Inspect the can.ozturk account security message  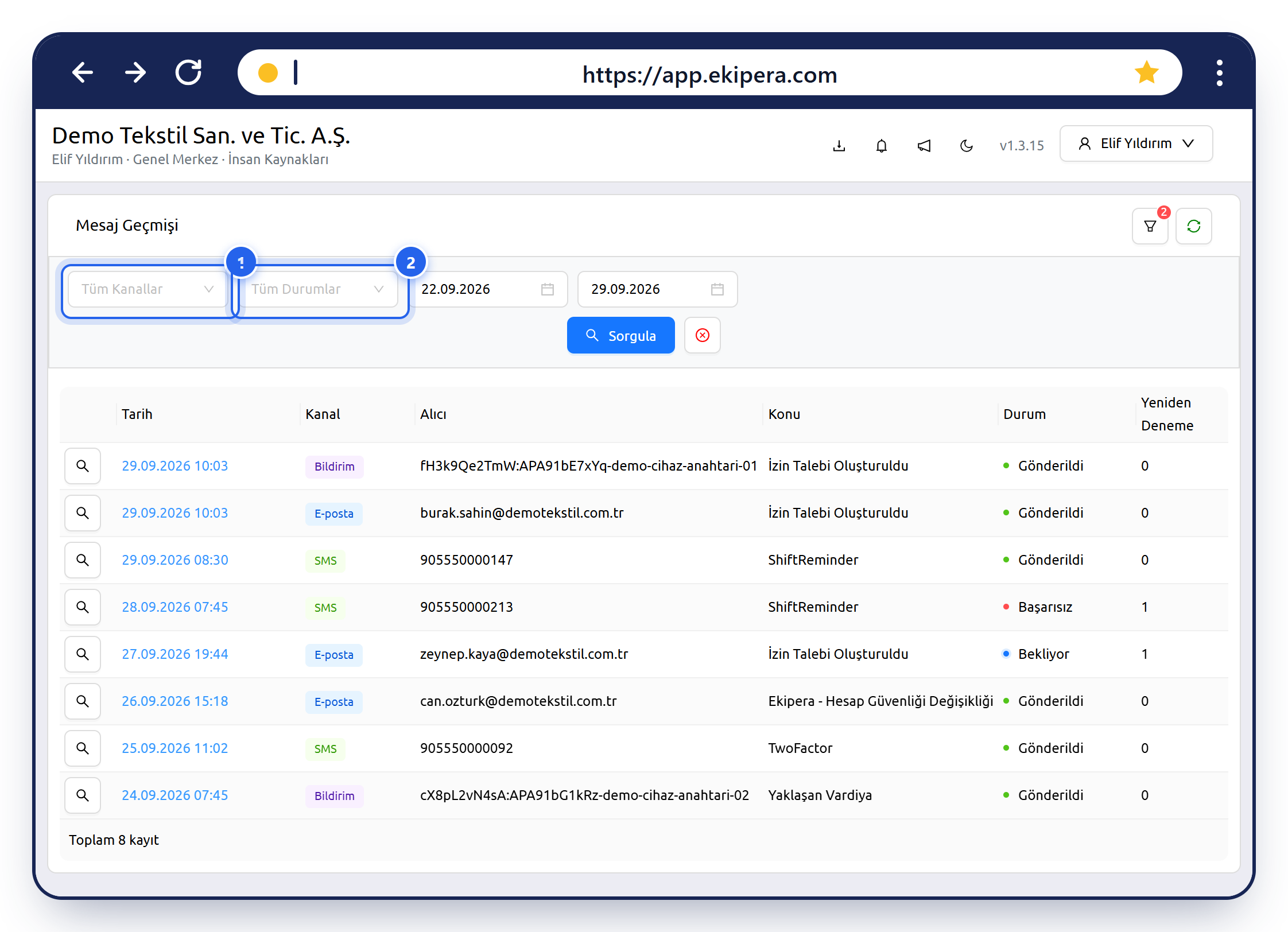tap(83, 701)
